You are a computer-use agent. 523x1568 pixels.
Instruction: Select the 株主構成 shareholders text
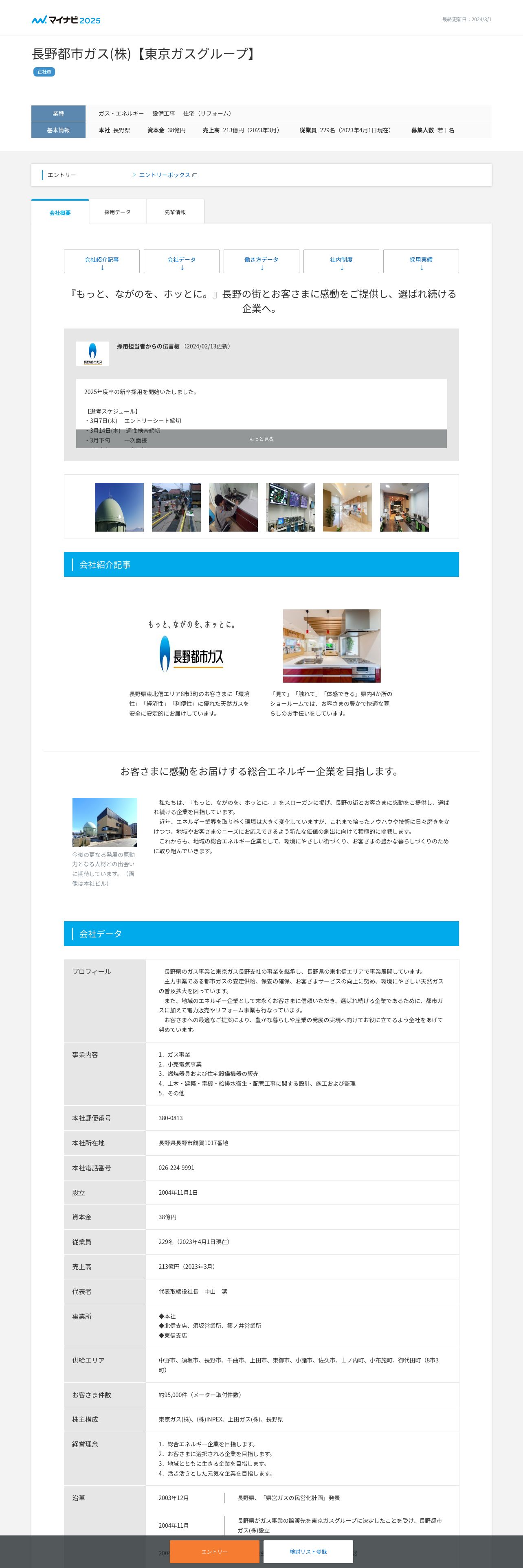click(221, 1419)
